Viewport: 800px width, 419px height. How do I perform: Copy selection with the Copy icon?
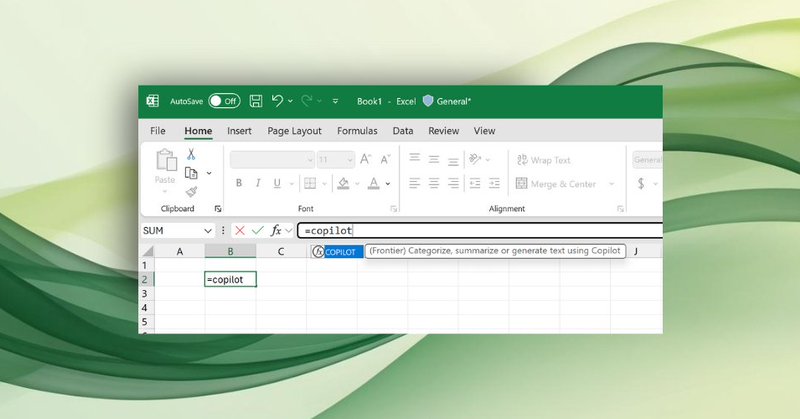[x=191, y=173]
